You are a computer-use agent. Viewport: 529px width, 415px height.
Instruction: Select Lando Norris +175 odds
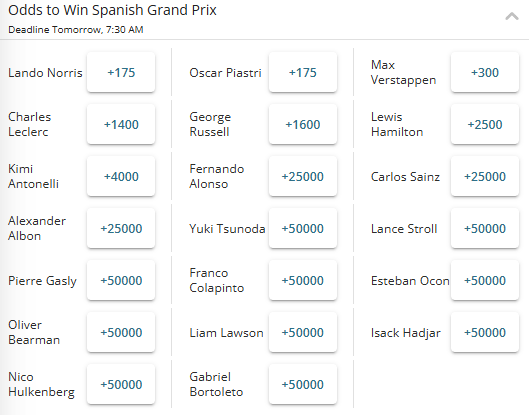pos(121,72)
